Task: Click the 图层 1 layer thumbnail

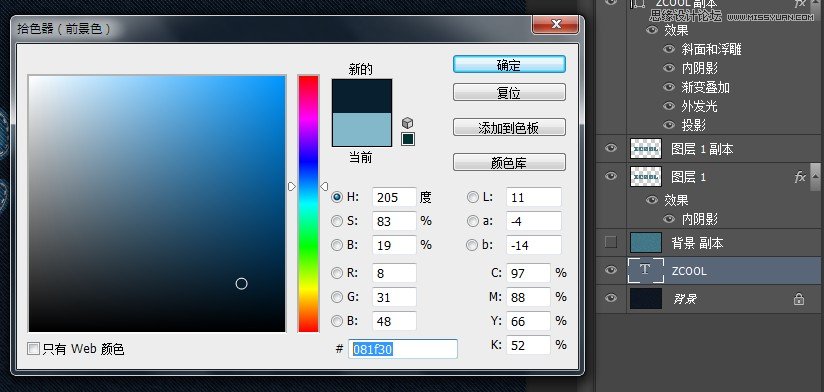Action: (x=645, y=177)
